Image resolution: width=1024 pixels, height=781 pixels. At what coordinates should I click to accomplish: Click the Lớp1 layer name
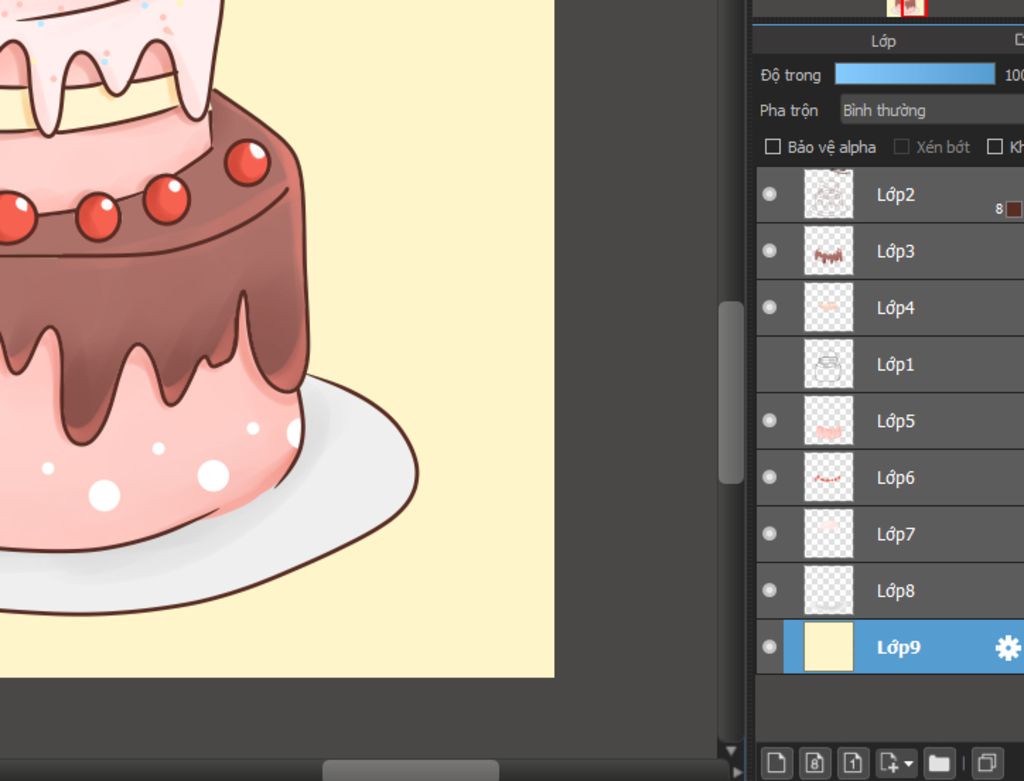coord(895,364)
